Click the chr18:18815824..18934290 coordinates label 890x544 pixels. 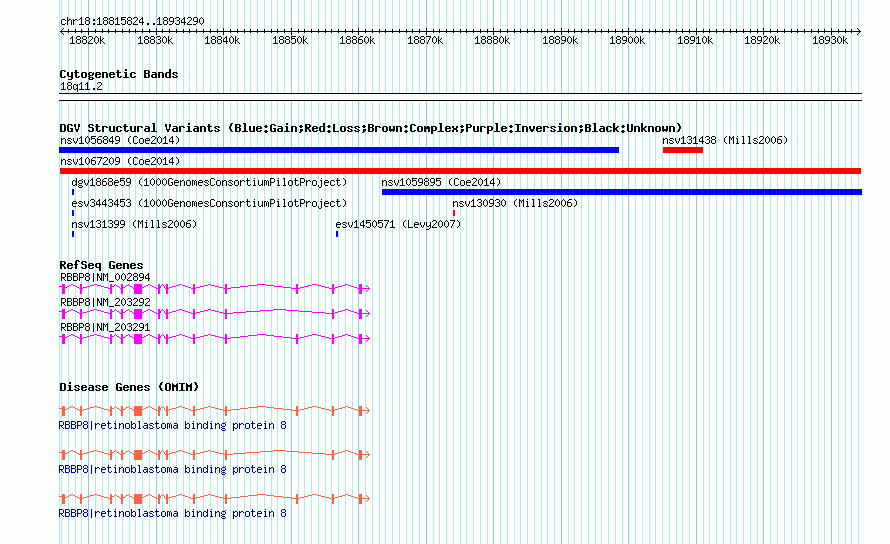[132, 21]
